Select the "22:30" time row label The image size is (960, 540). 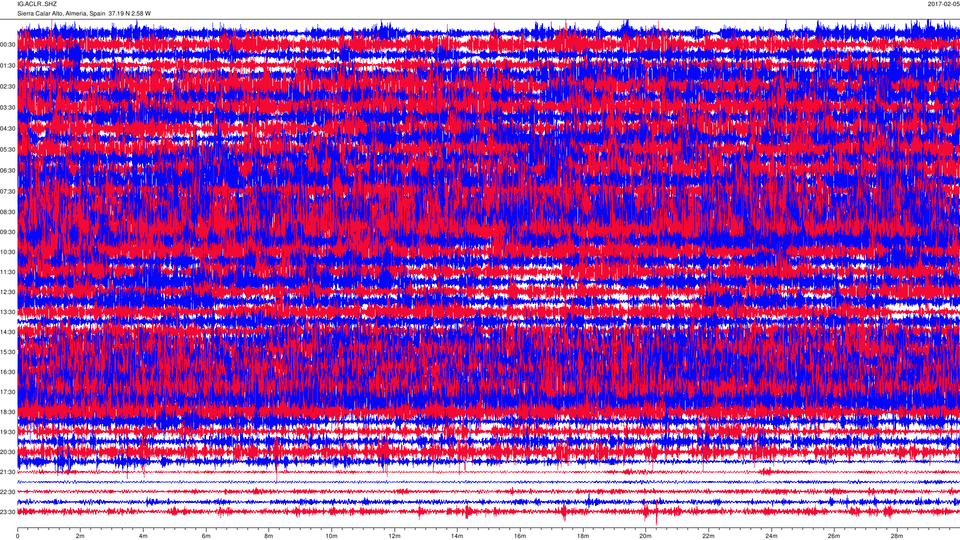point(8,492)
